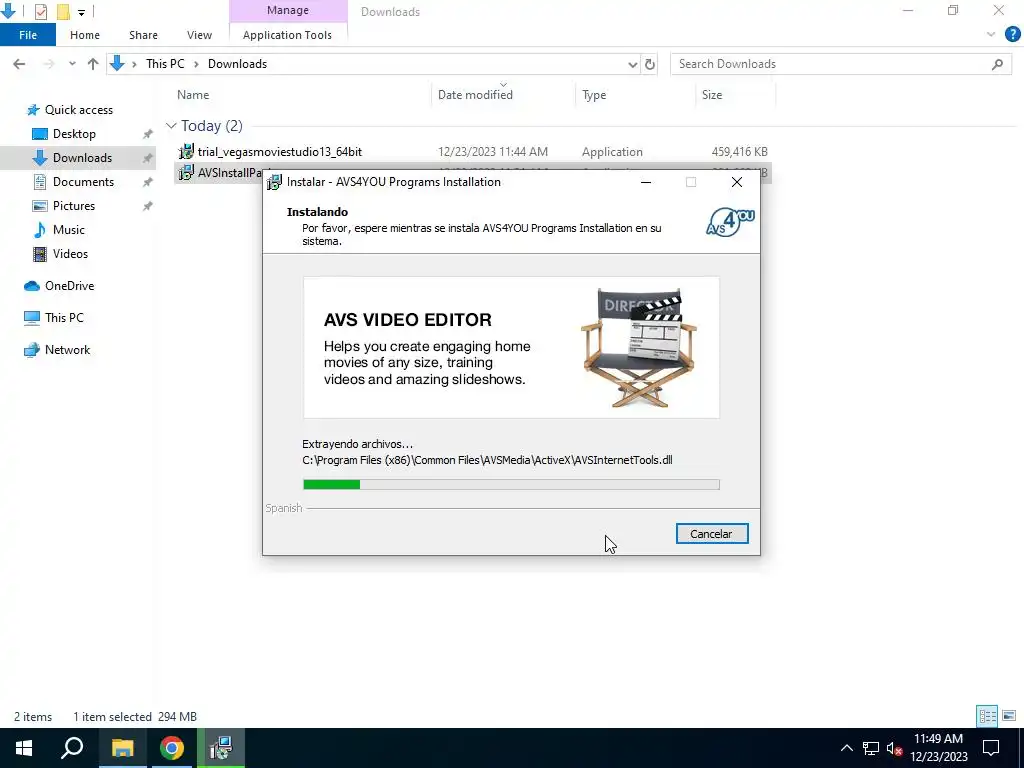
Task: Click the network tray icon
Action: click(871, 748)
